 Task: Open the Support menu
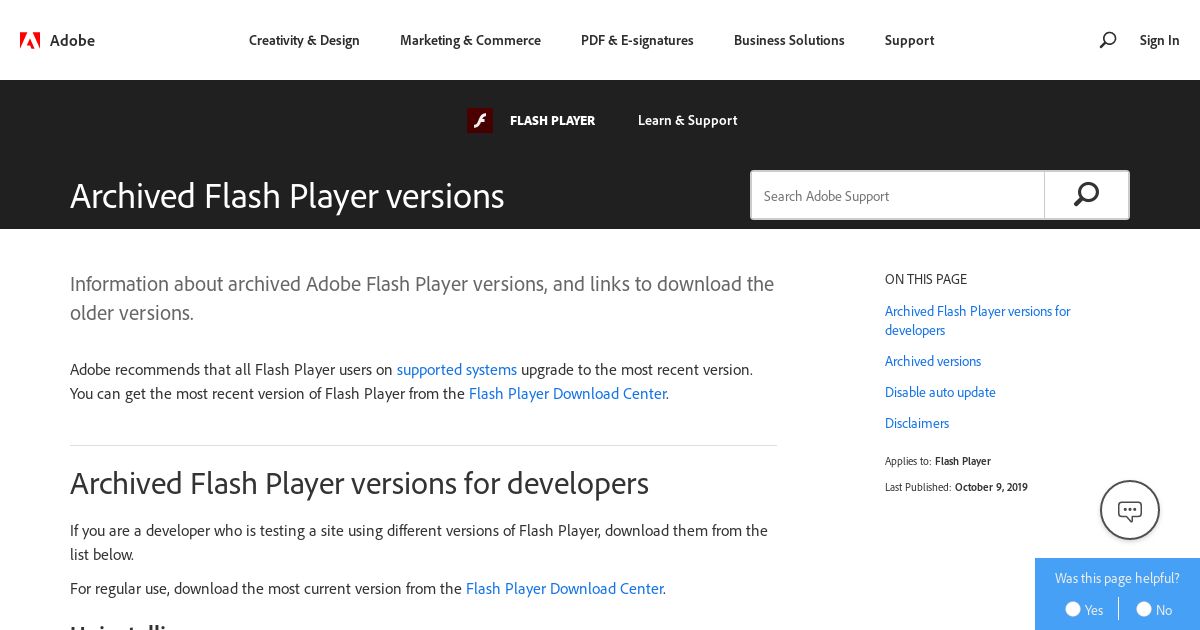tap(909, 40)
